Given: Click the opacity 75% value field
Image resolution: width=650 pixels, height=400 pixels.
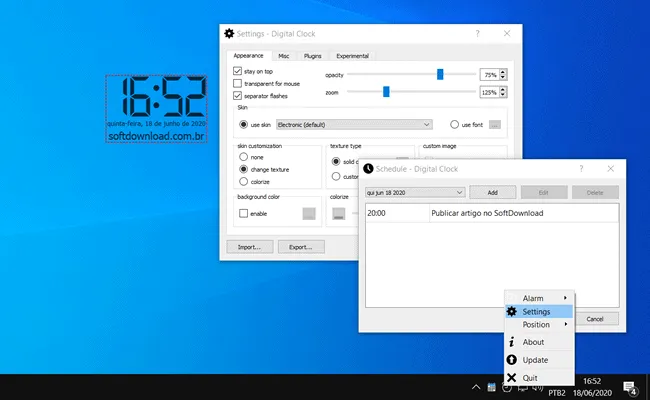Looking at the screenshot, I should pos(490,75).
